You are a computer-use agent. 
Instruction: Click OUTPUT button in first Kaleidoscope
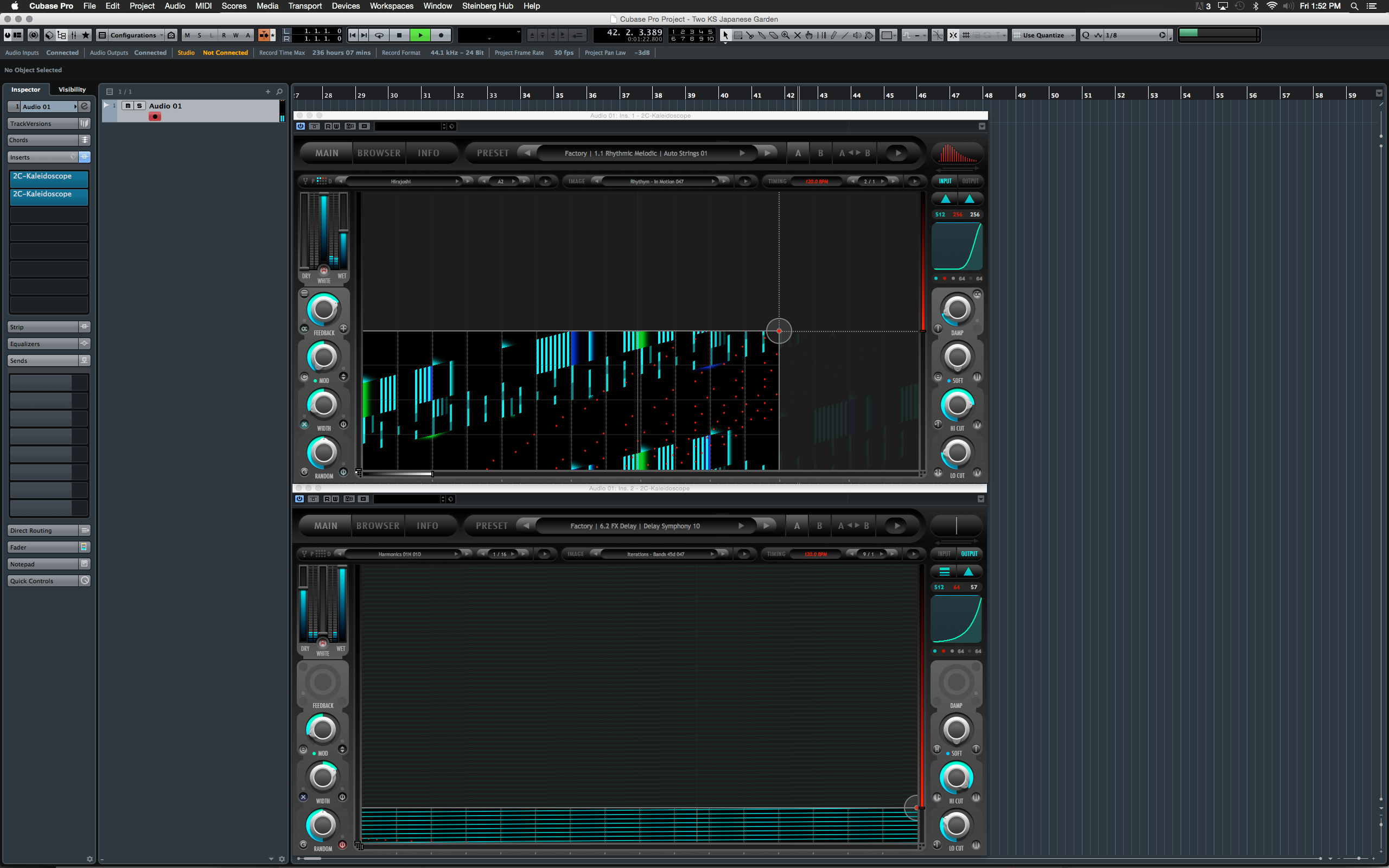pyautogui.click(x=970, y=181)
